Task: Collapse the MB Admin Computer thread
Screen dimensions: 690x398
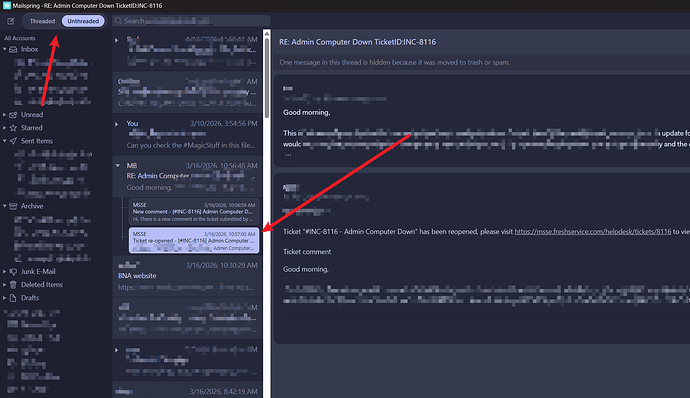Action: 117,166
